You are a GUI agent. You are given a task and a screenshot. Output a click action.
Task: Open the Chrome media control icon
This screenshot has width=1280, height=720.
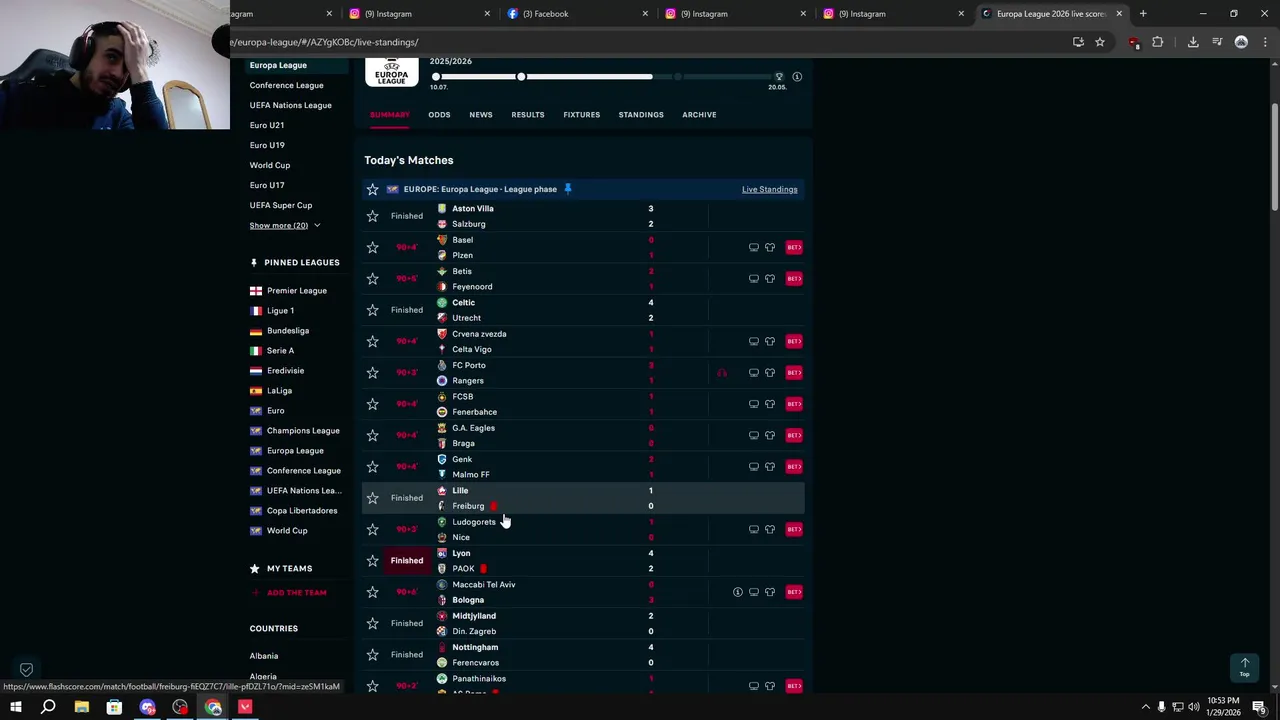pyautogui.click(x=1217, y=42)
